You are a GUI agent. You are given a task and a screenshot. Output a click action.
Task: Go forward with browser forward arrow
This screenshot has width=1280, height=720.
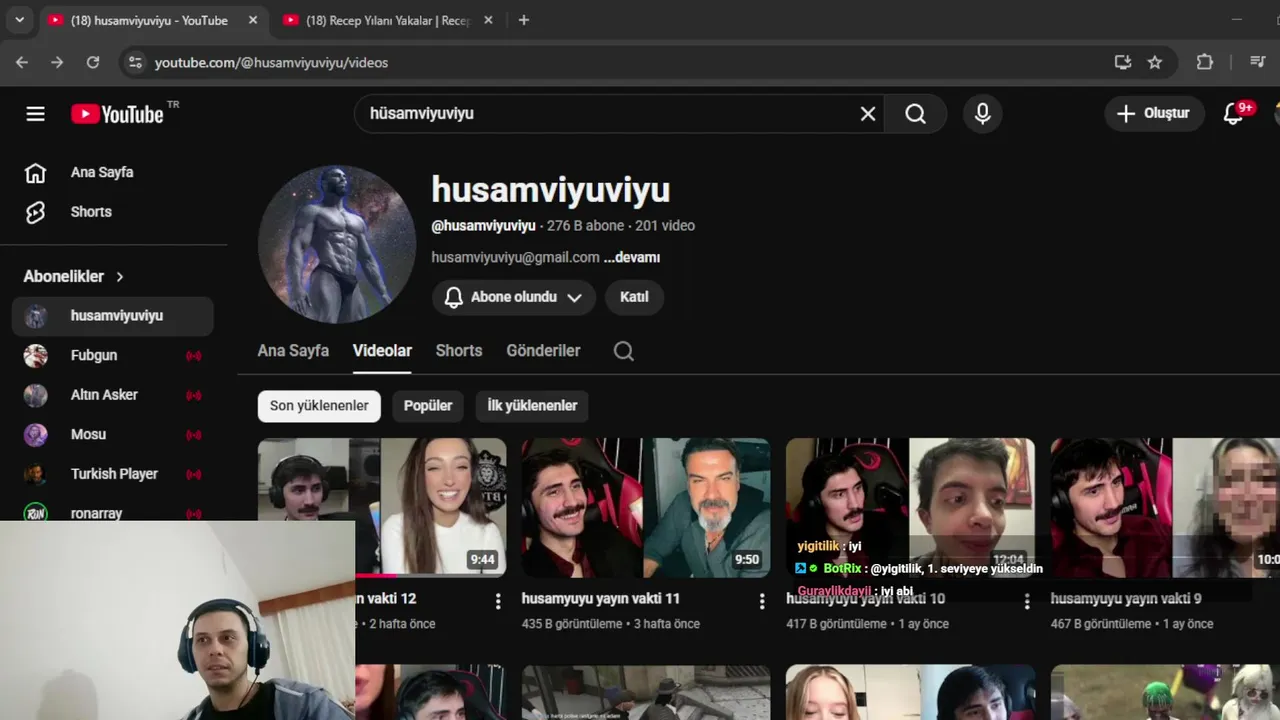coord(57,62)
